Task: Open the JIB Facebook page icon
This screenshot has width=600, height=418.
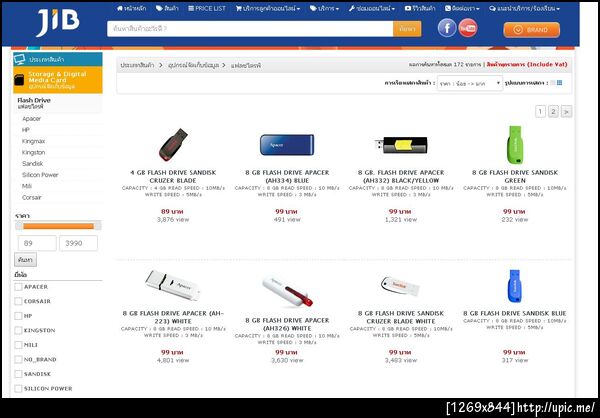Action: (447, 28)
